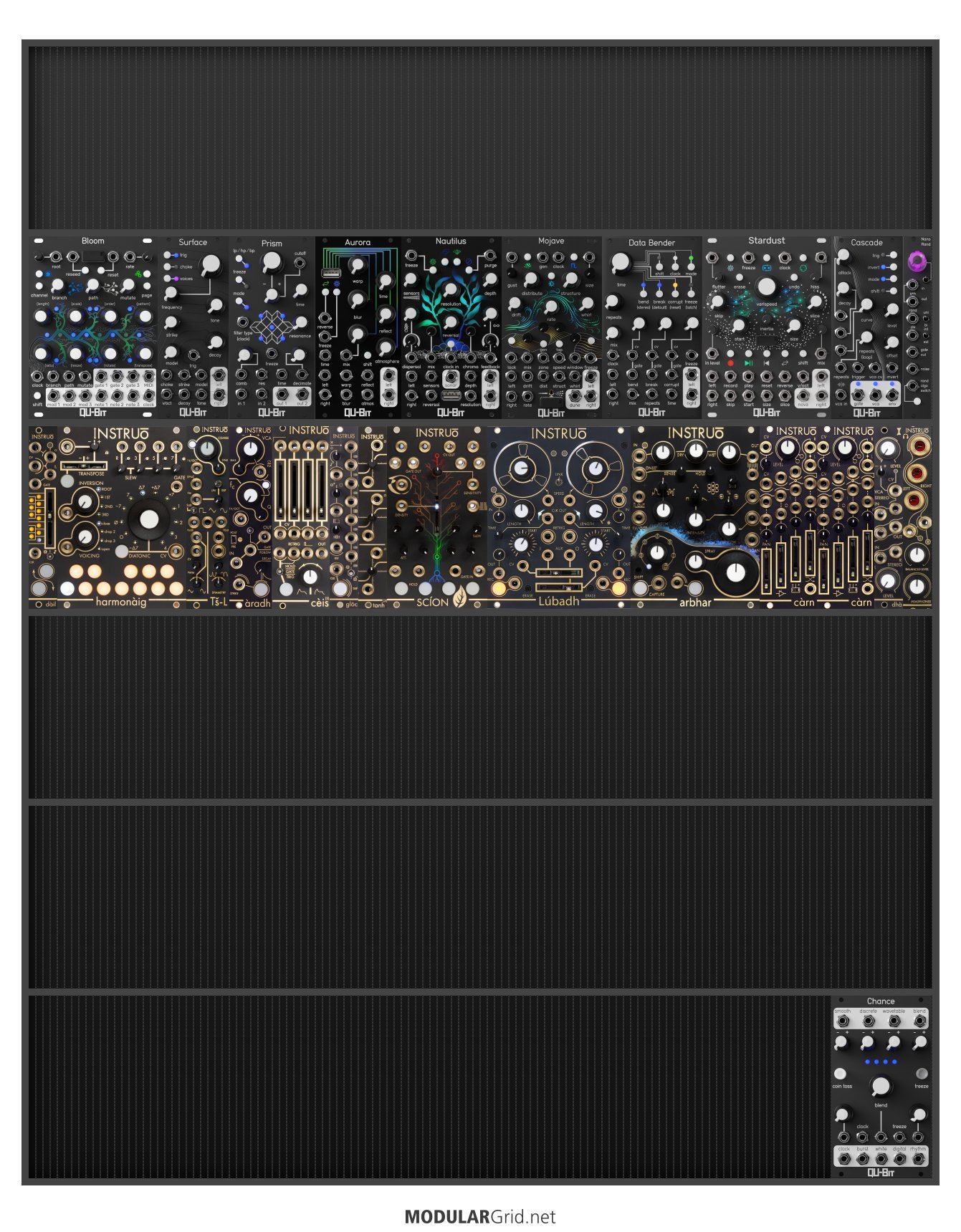The image size is (961, 1232).
Task: Click the attack knob on Cascade
Action: pos(843,257)
